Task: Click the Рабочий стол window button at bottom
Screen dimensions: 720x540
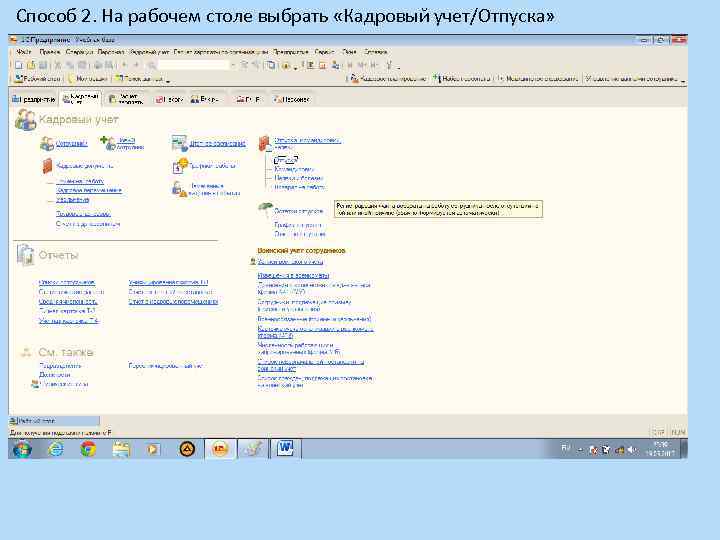Action: click(54, 421)
